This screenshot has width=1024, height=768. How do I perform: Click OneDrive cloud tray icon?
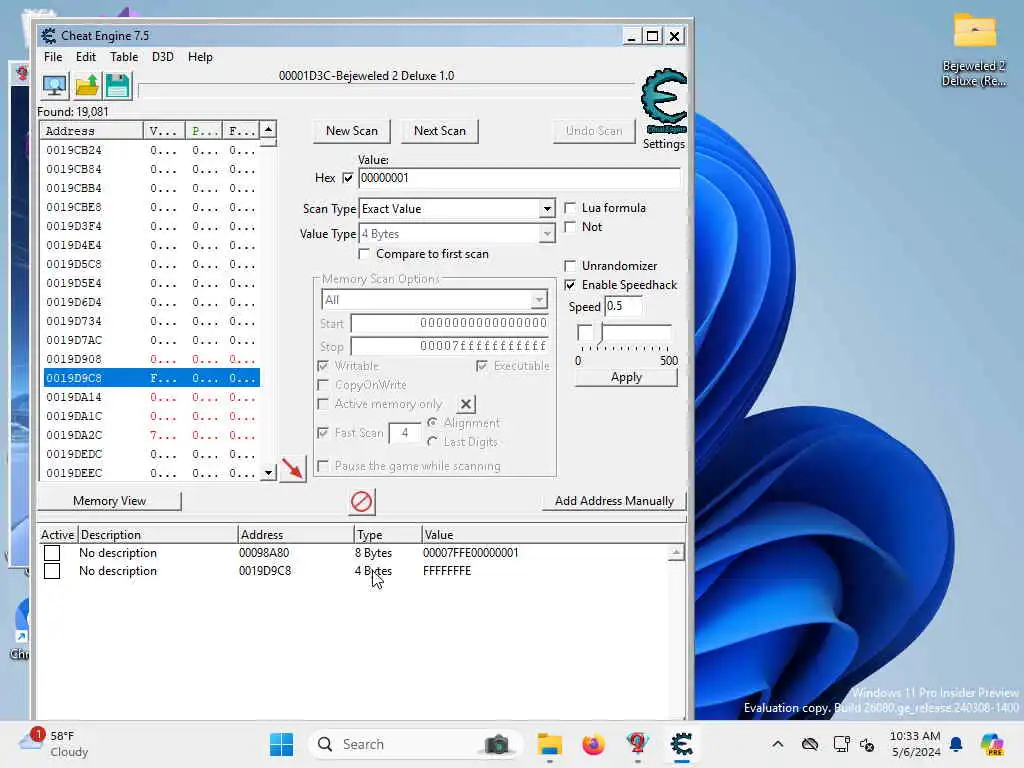click(x=810, y=744)
